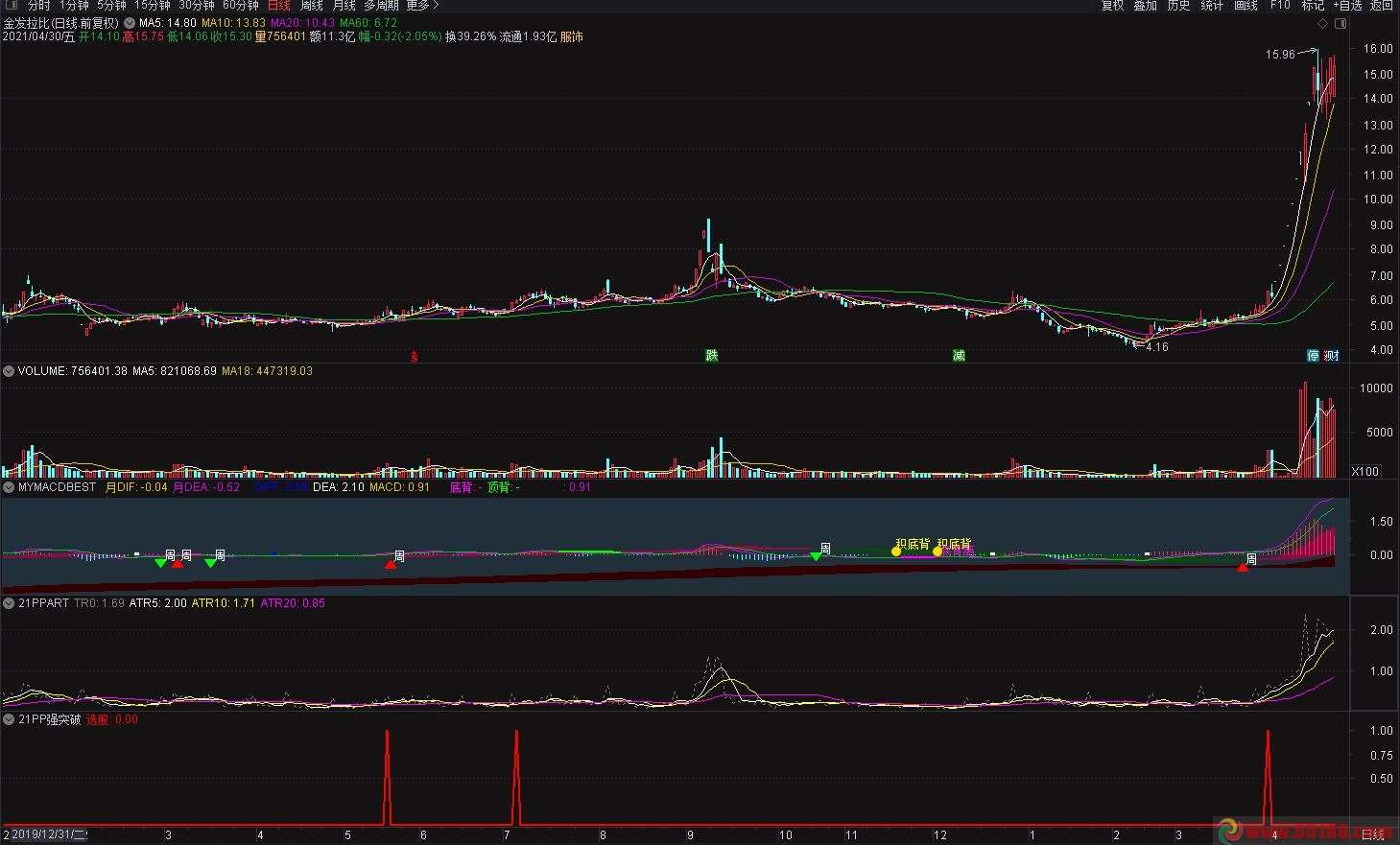Click the 财 info marker icon
Viewport: 1400px width, 845px height.
tap(1331, 356)
